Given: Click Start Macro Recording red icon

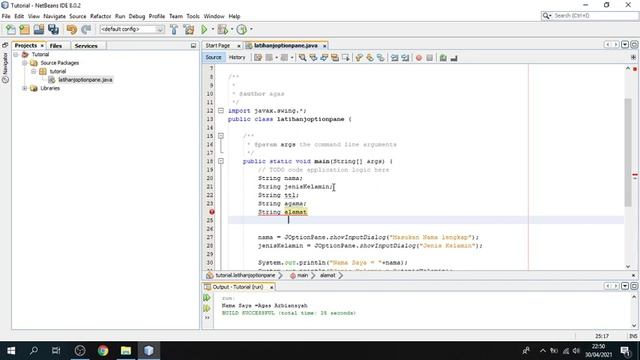Looking at the screenshot, I should [x=419, y=58].
